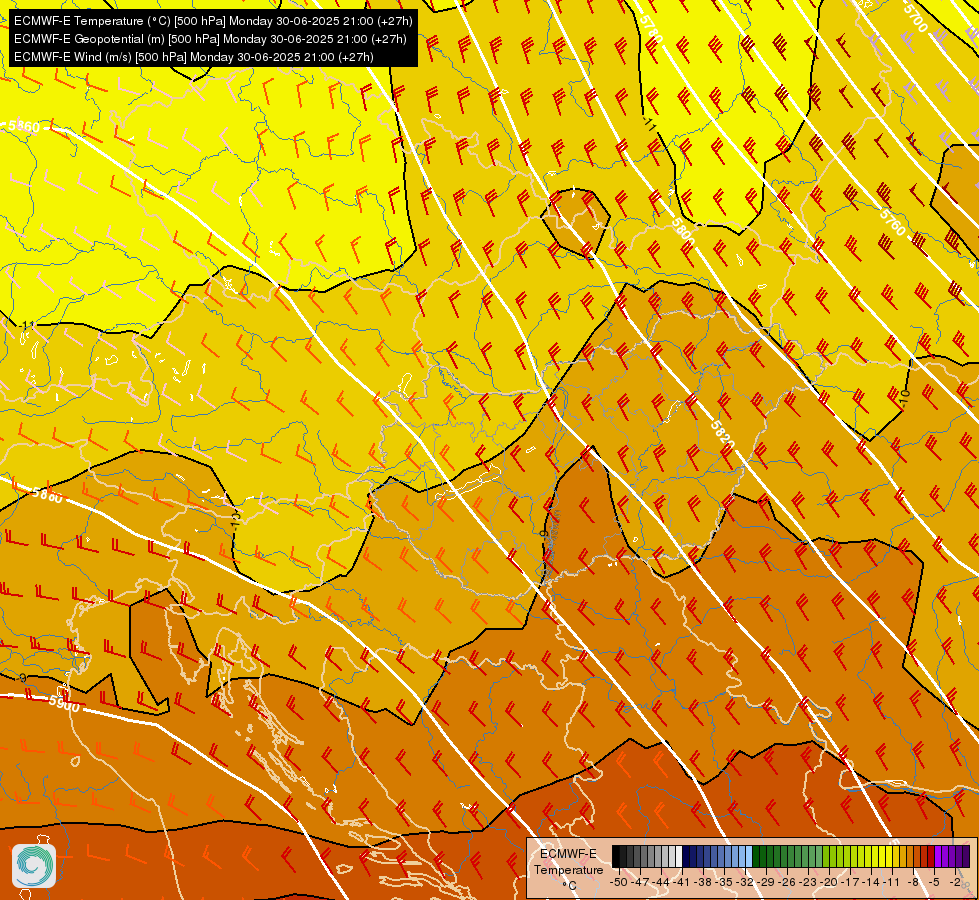Screen dimensions: 979x900
Task: Click the 5900 geopotential contour label
Action: pyautogui.click(x=64, y=705)
